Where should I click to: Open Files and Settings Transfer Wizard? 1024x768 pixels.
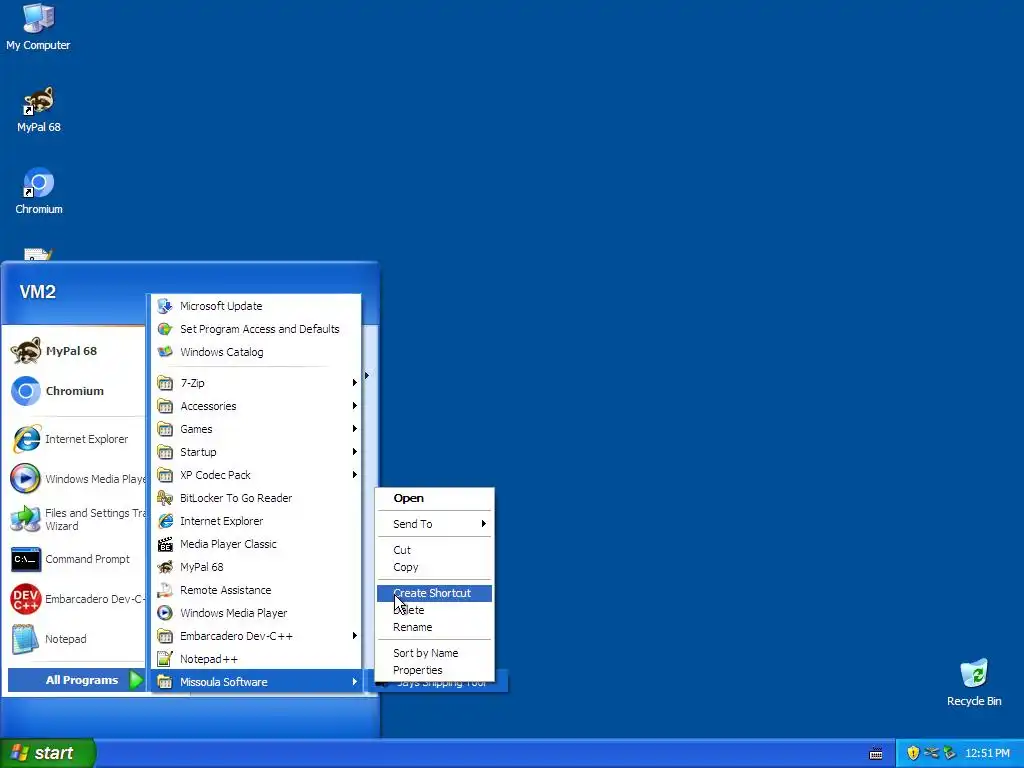76,519
